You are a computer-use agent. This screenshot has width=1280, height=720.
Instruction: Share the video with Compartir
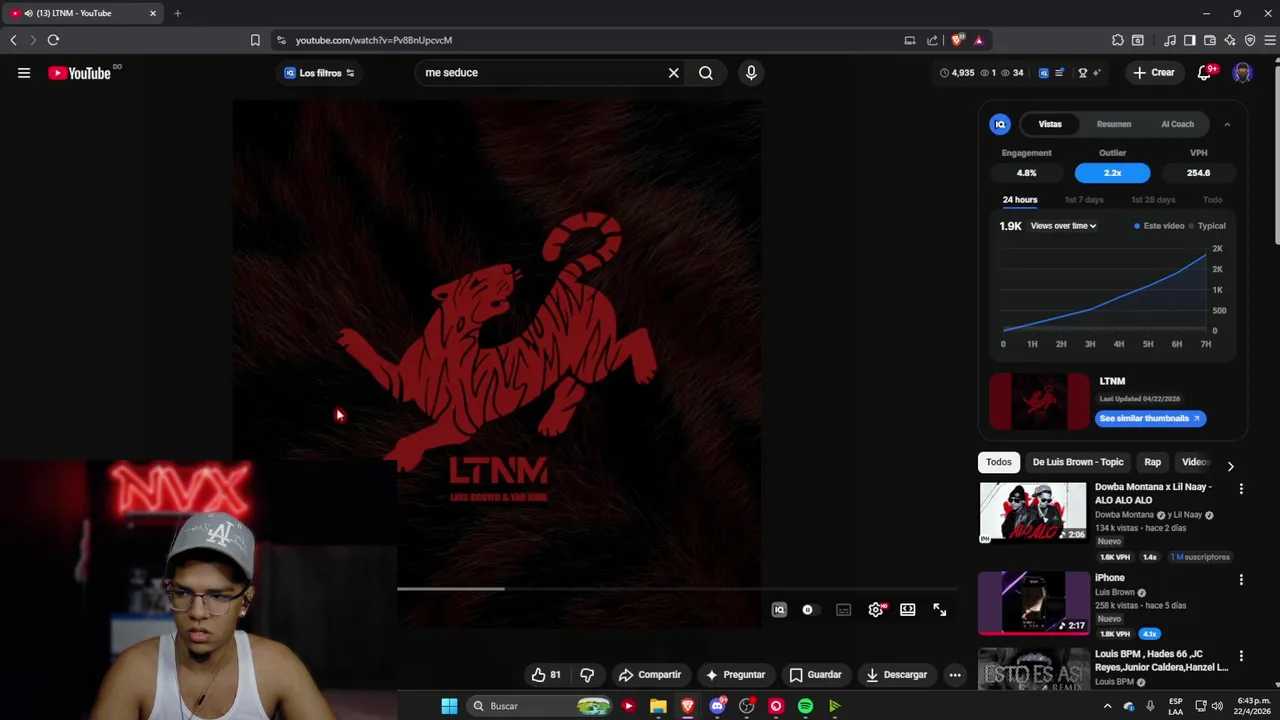650,675
